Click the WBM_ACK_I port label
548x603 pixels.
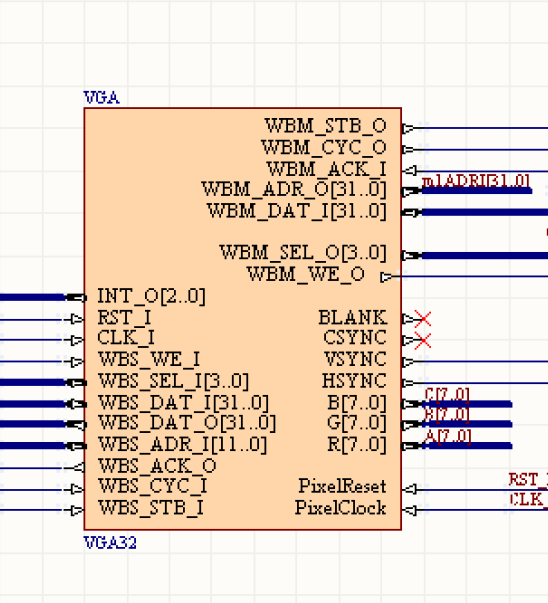[326, 169]
